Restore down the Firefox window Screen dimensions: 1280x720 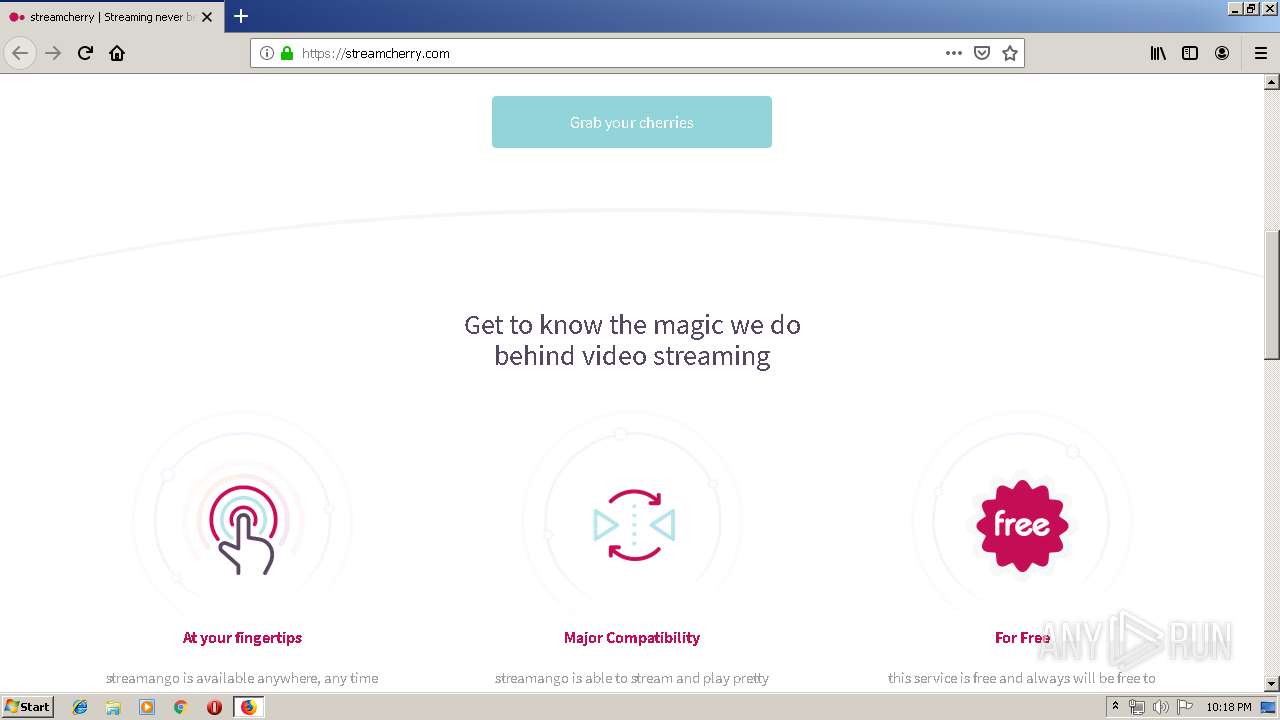click(x=1251, y=8)
